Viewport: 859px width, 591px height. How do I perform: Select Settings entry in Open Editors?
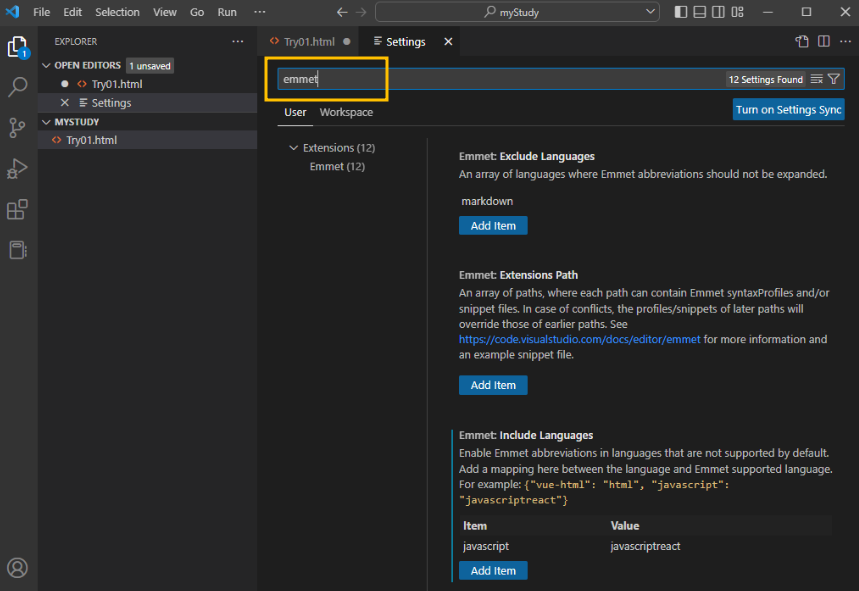(147, 102)
